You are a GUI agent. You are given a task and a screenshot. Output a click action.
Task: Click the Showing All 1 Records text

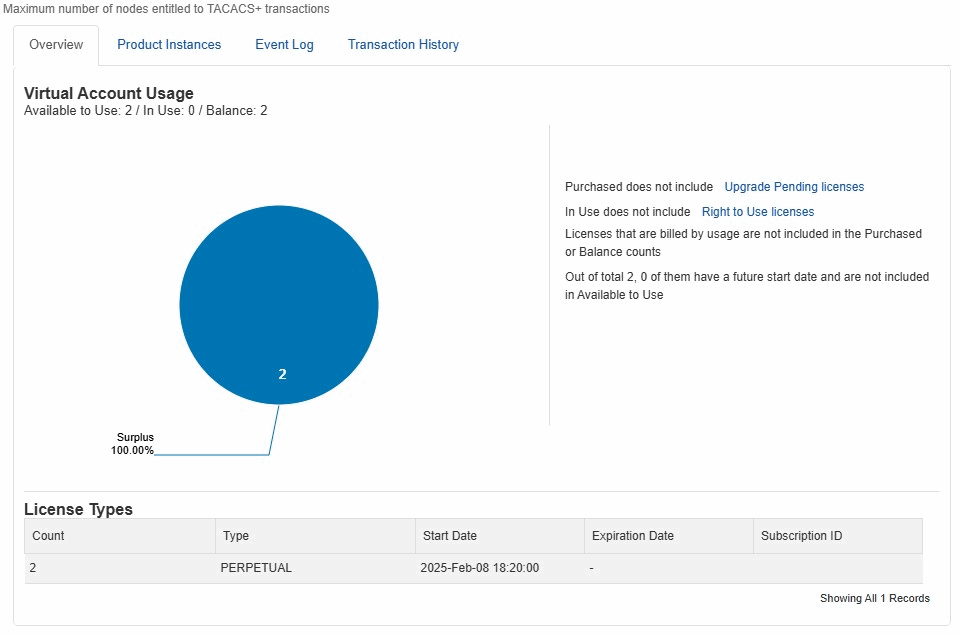click(x=875, y=598)
